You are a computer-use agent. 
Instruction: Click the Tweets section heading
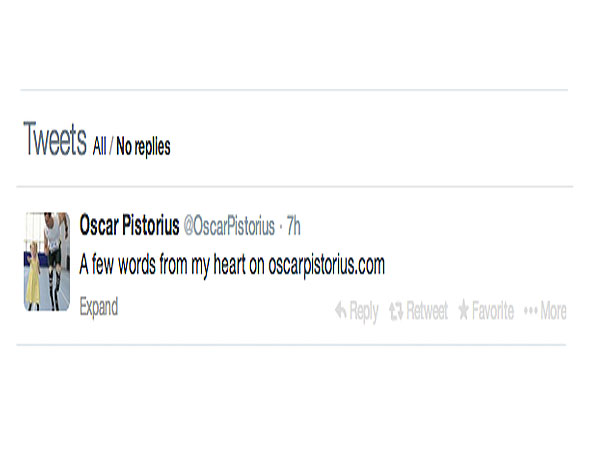(55, 139)
